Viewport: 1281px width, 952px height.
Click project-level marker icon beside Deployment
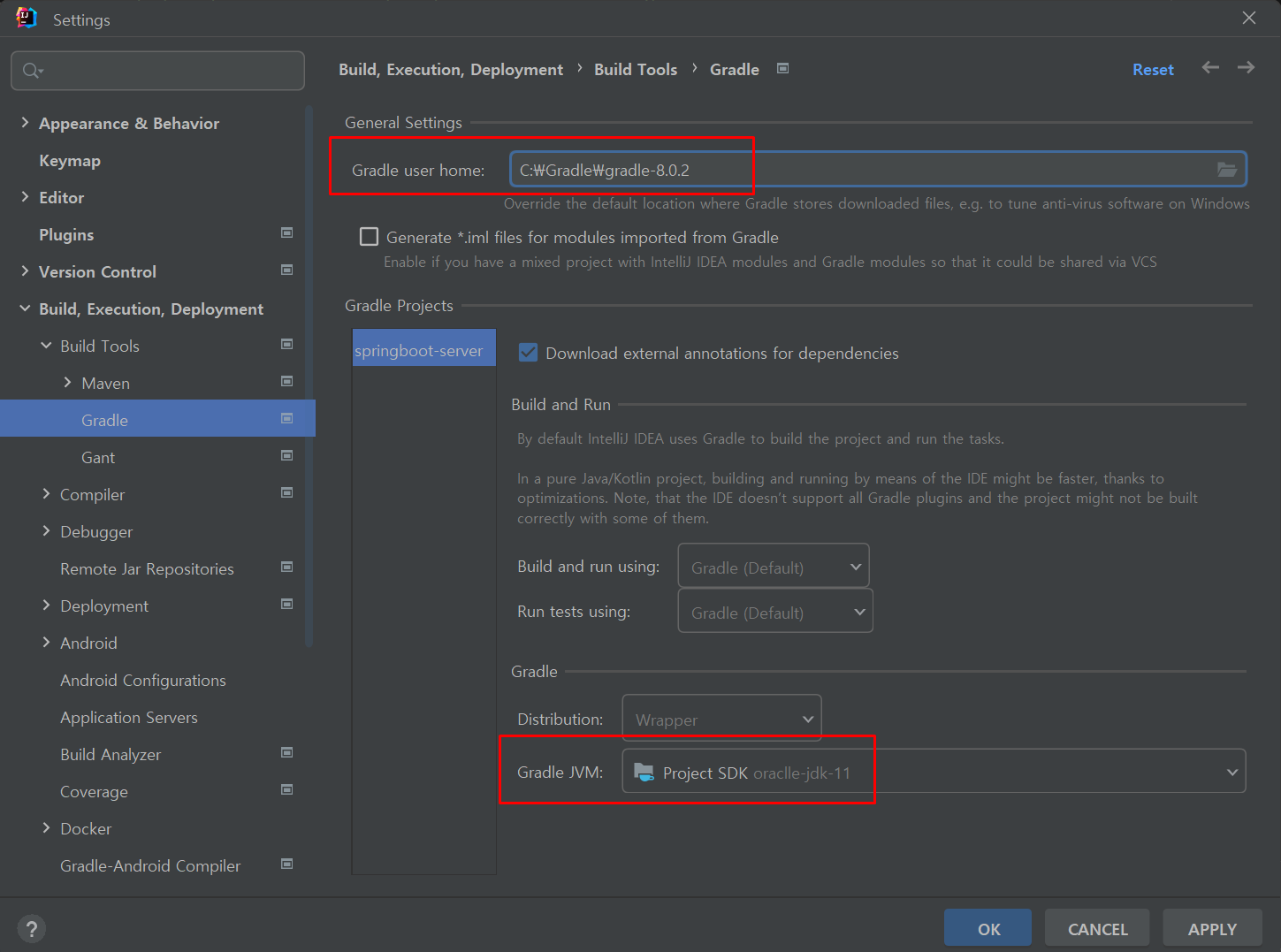pos(286,604)
